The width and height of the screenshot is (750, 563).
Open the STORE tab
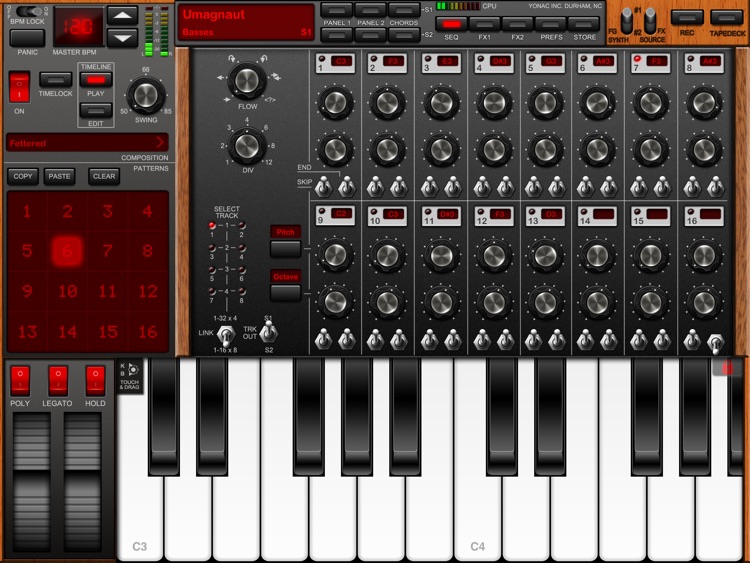[584, 24]
